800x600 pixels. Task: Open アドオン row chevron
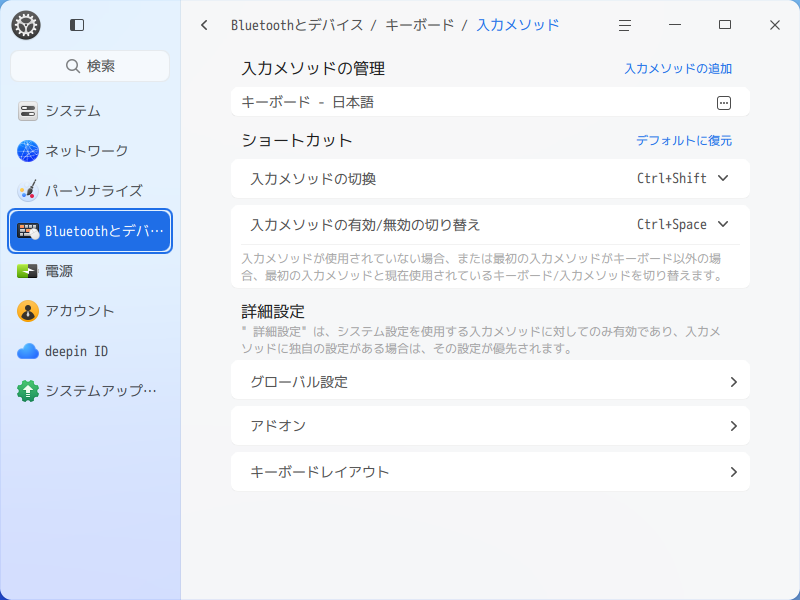(x=734, y=426)
